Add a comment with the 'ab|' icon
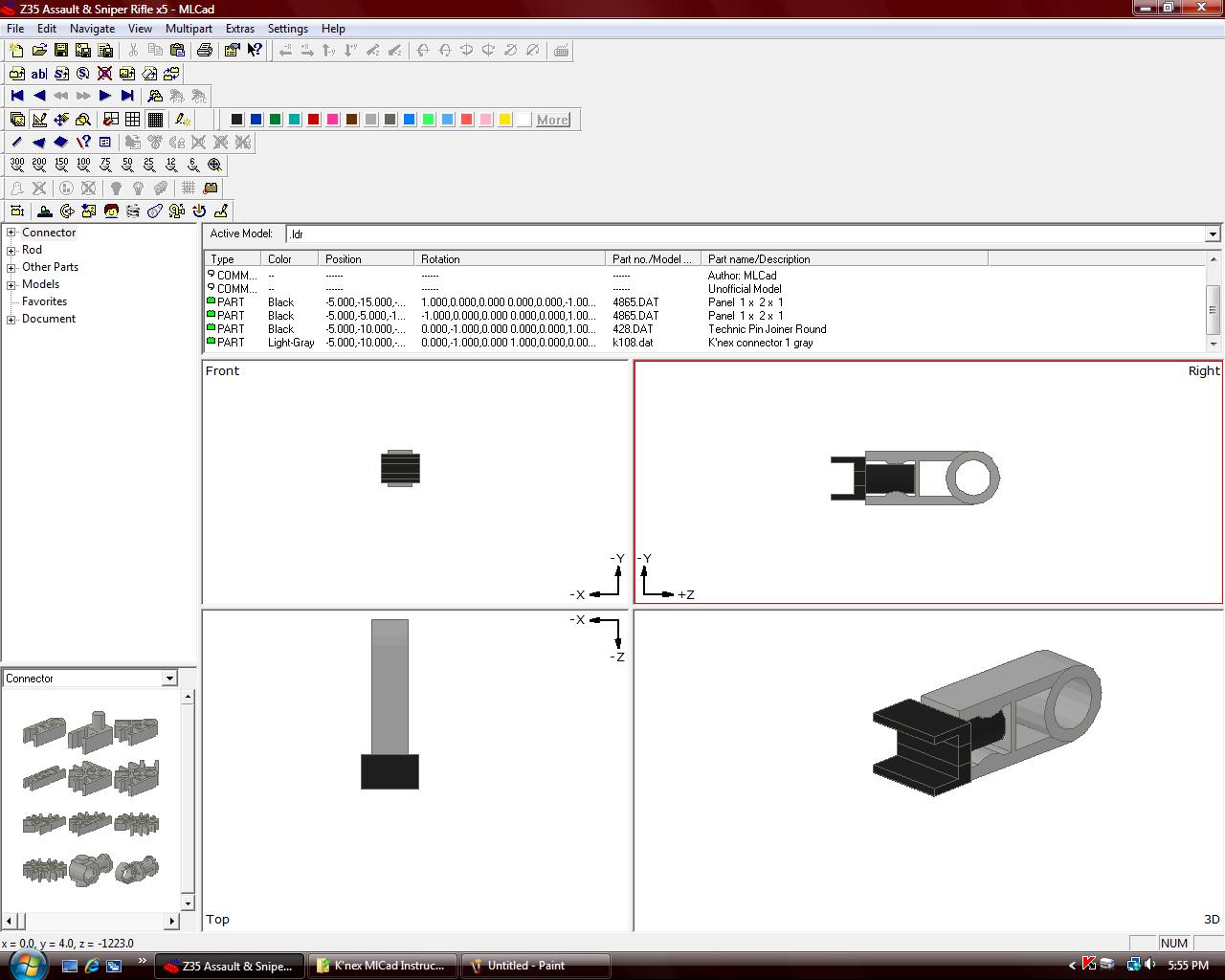The height and width of the screenshot is (980, 1225). pyautogui.click(x=39, y=74)
